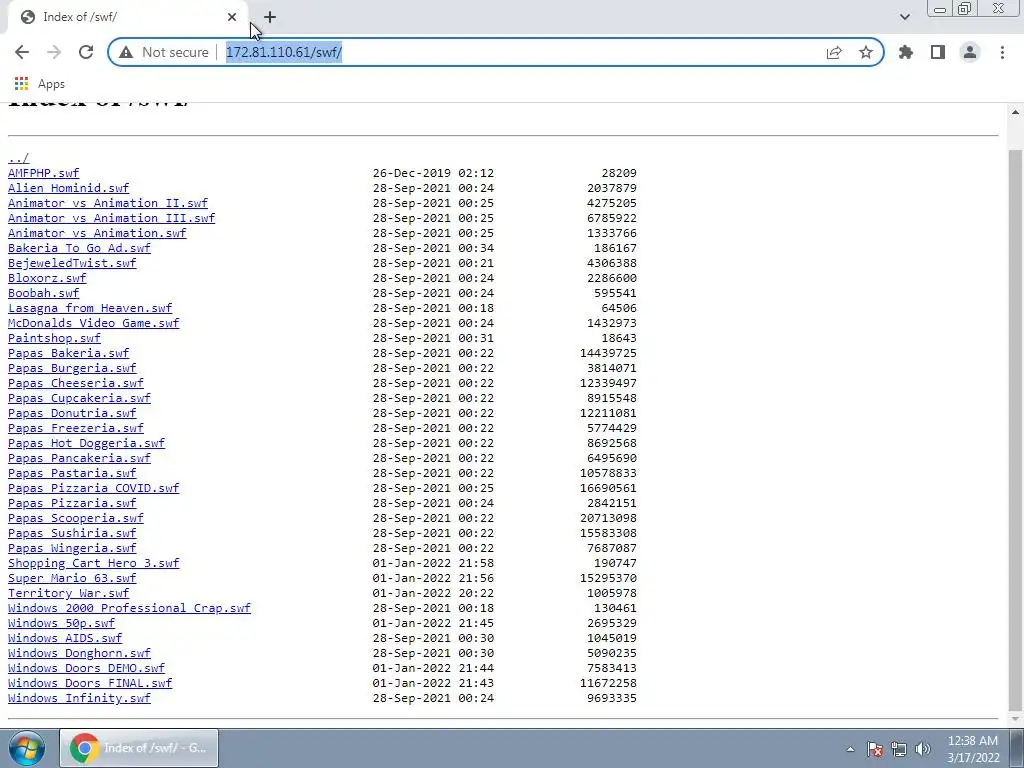Image resolution: width=1024 pixels, height=768 pixels.
Task: Open the tab search dropdown arrow
Action: (904, 17)
